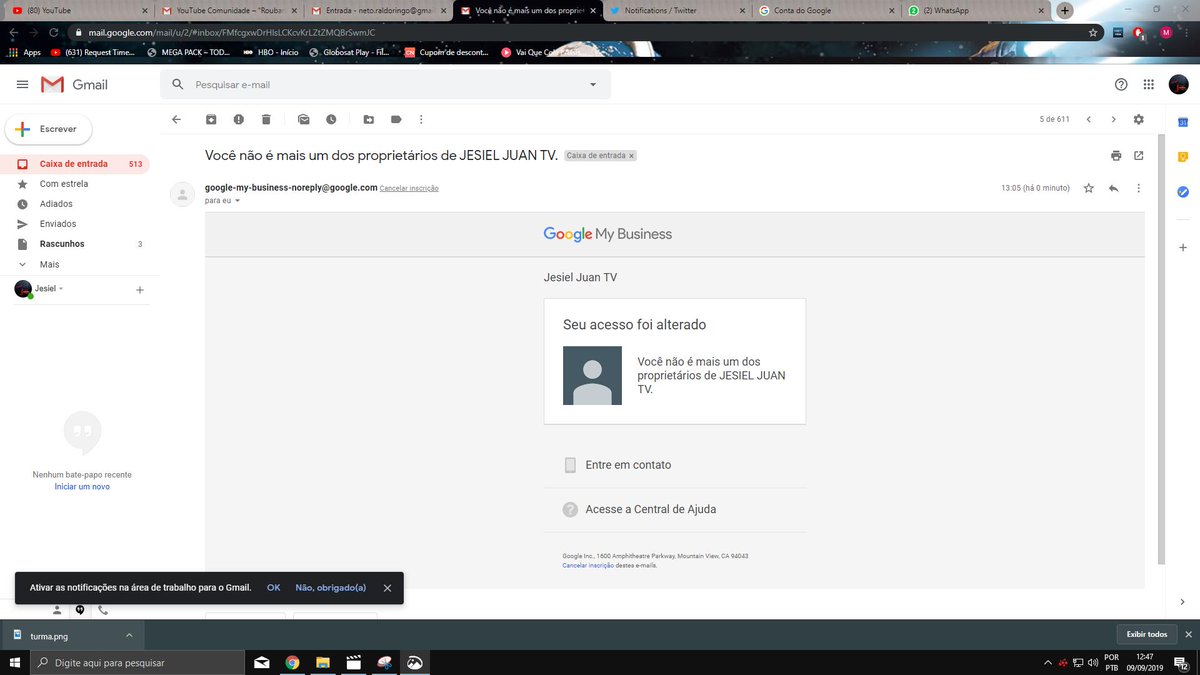The height and width of the screenshot is (675, 1200).
Task: Open turma.png download options arrow
Action: click(x=129, y=635)
